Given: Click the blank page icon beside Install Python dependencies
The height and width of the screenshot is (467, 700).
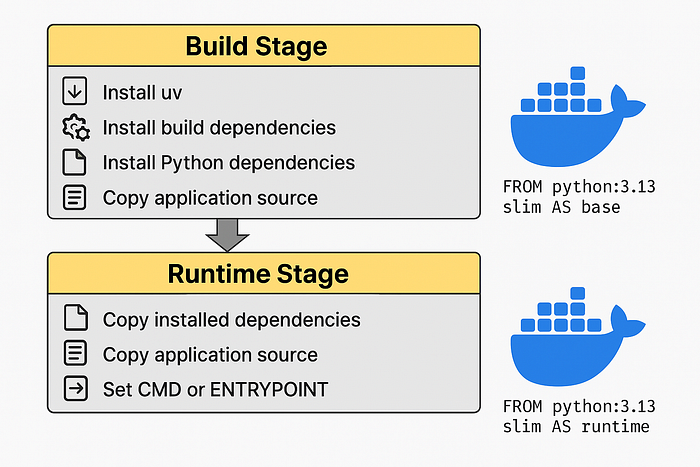Looking at the screenshot, I should click(x=74, y=162).
